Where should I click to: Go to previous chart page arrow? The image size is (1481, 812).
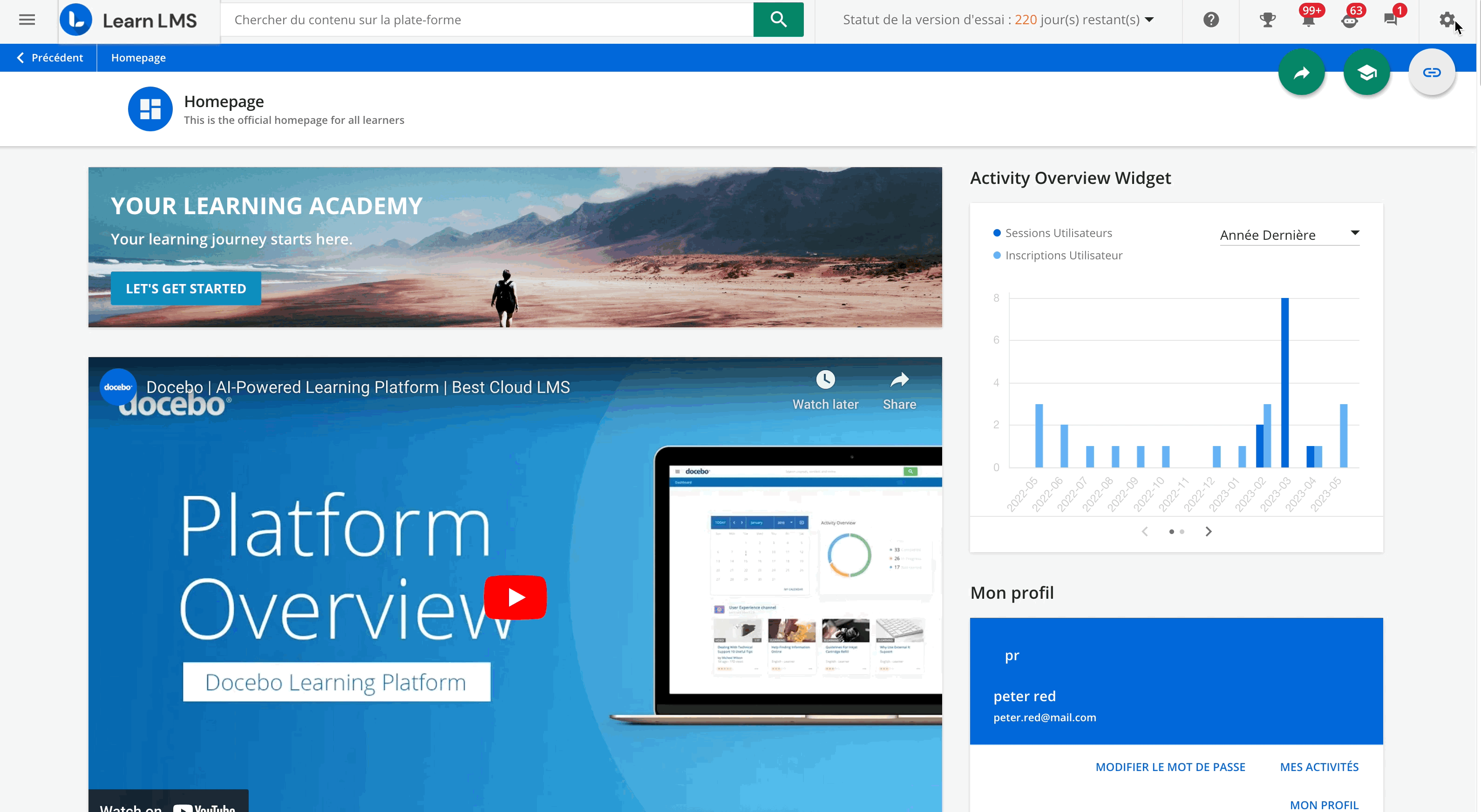pyautogui.click(x=1145, y=532)
